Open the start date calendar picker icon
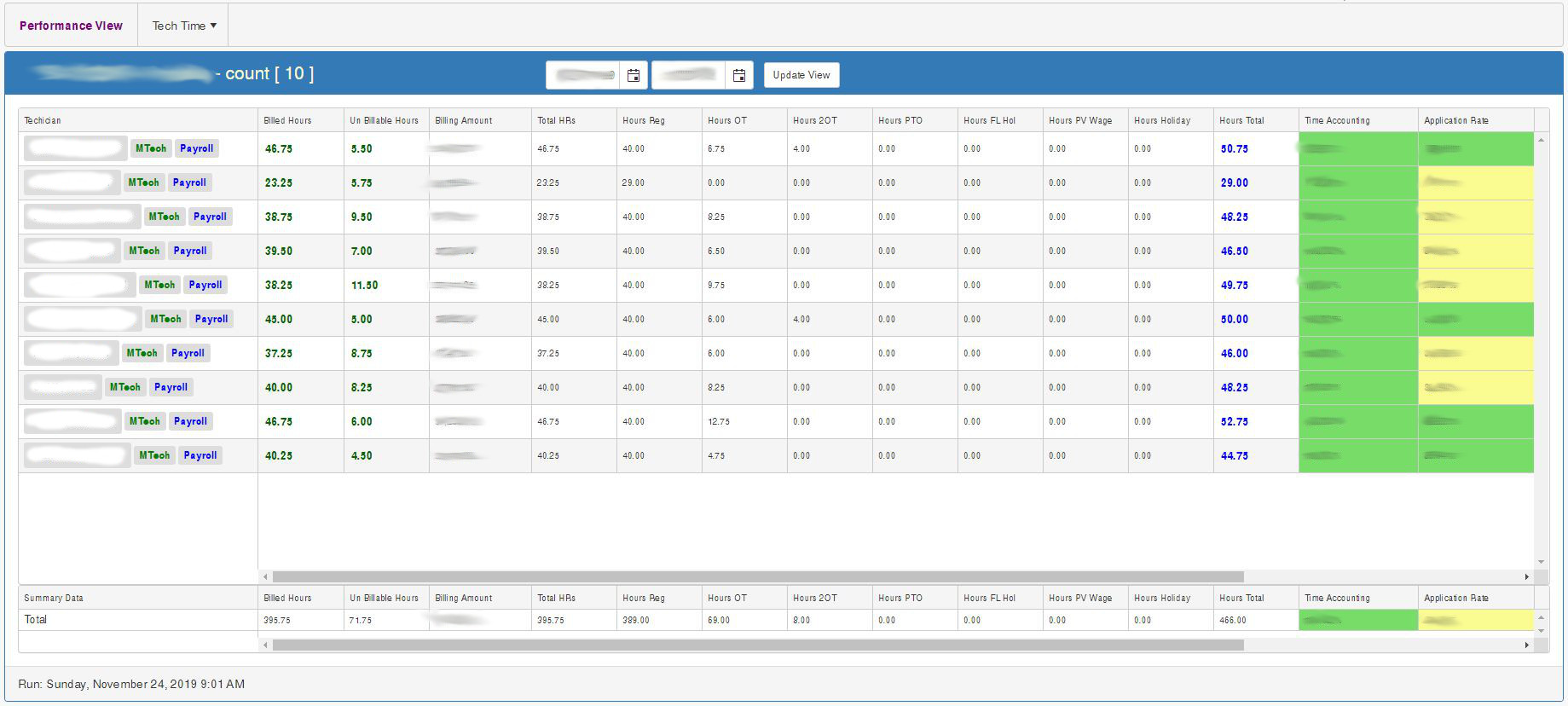1568x706 pixels. (634, 75)
